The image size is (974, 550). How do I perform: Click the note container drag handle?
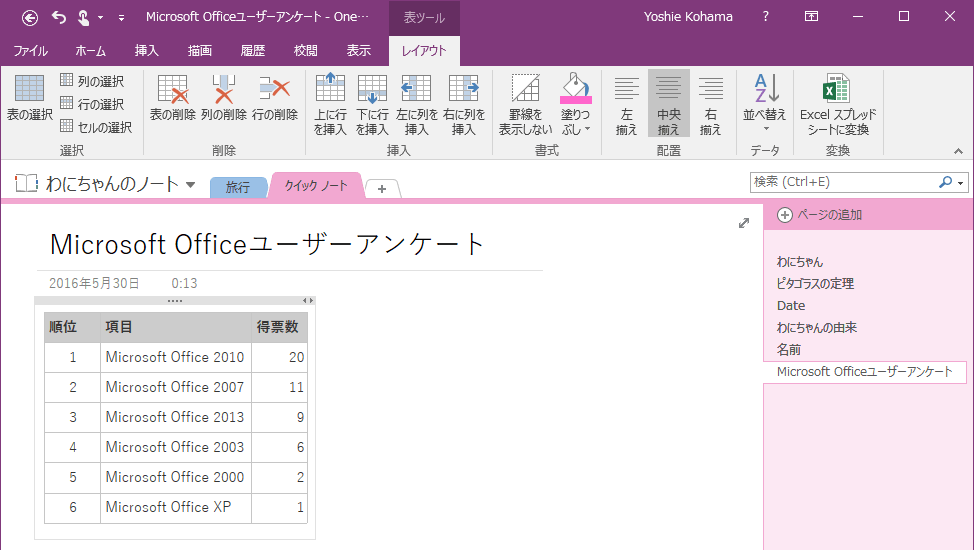pos(175,301)
